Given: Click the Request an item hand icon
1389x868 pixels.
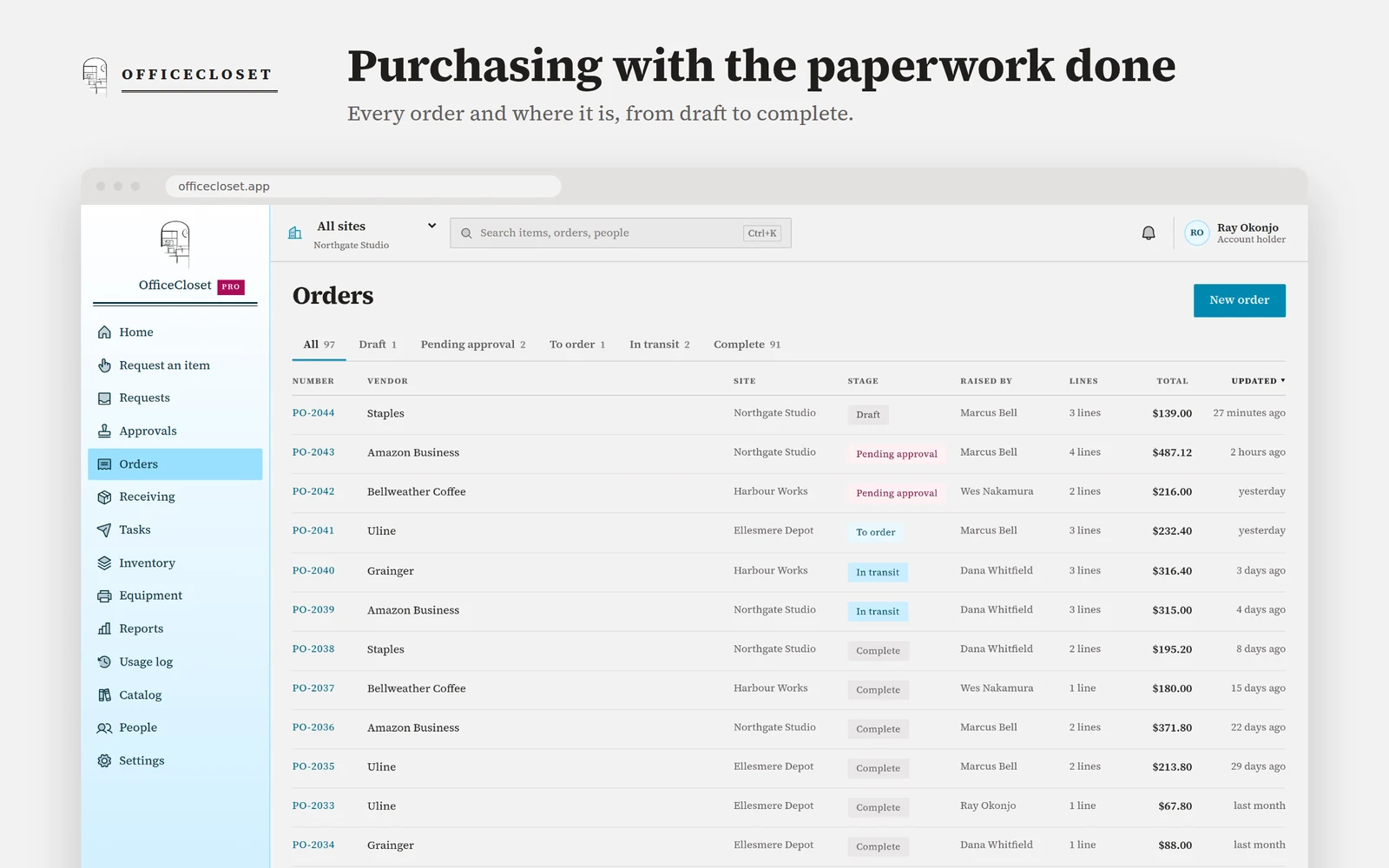Looking at the screenshot, I should pos(104,365).
